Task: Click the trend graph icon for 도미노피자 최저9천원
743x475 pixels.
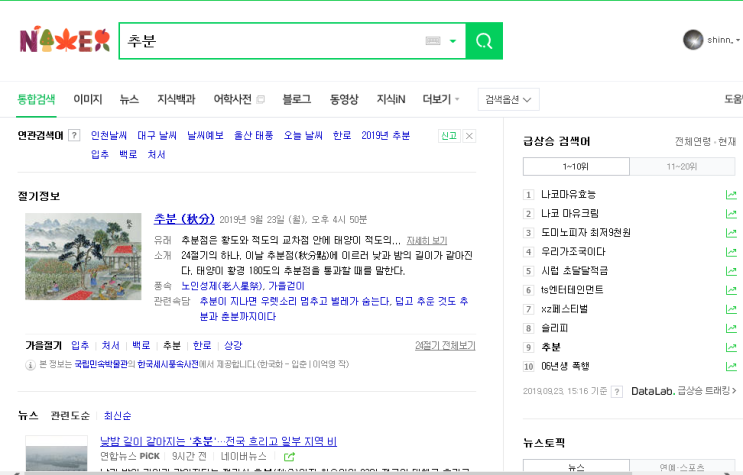Action: 731,233
